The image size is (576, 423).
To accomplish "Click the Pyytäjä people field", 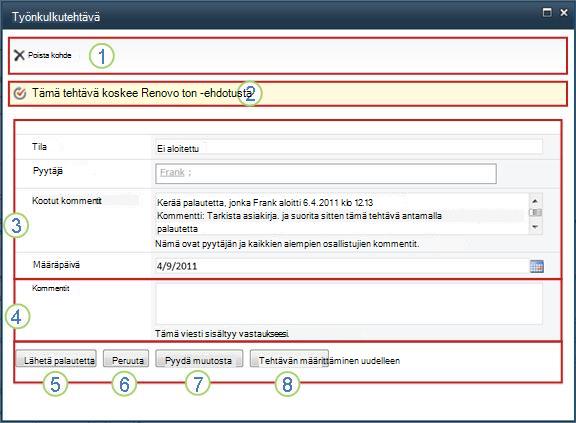I will pos(326,174).
